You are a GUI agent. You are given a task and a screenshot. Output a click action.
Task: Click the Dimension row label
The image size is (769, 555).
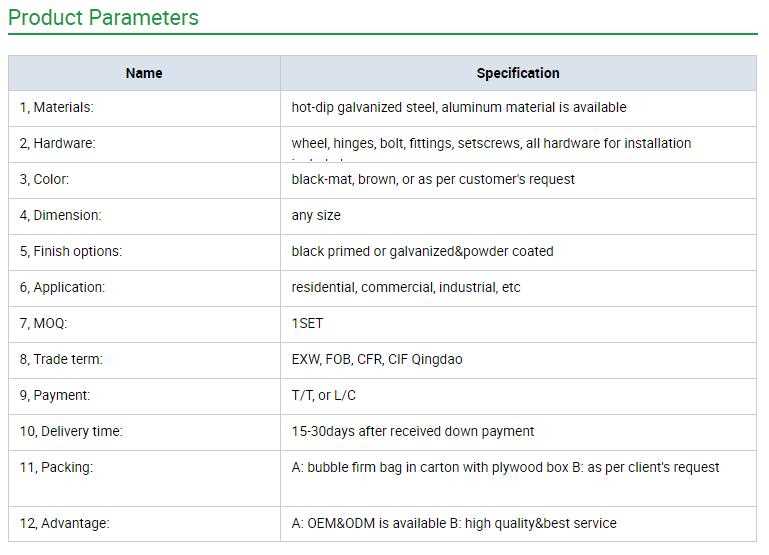tap(60, 216)
